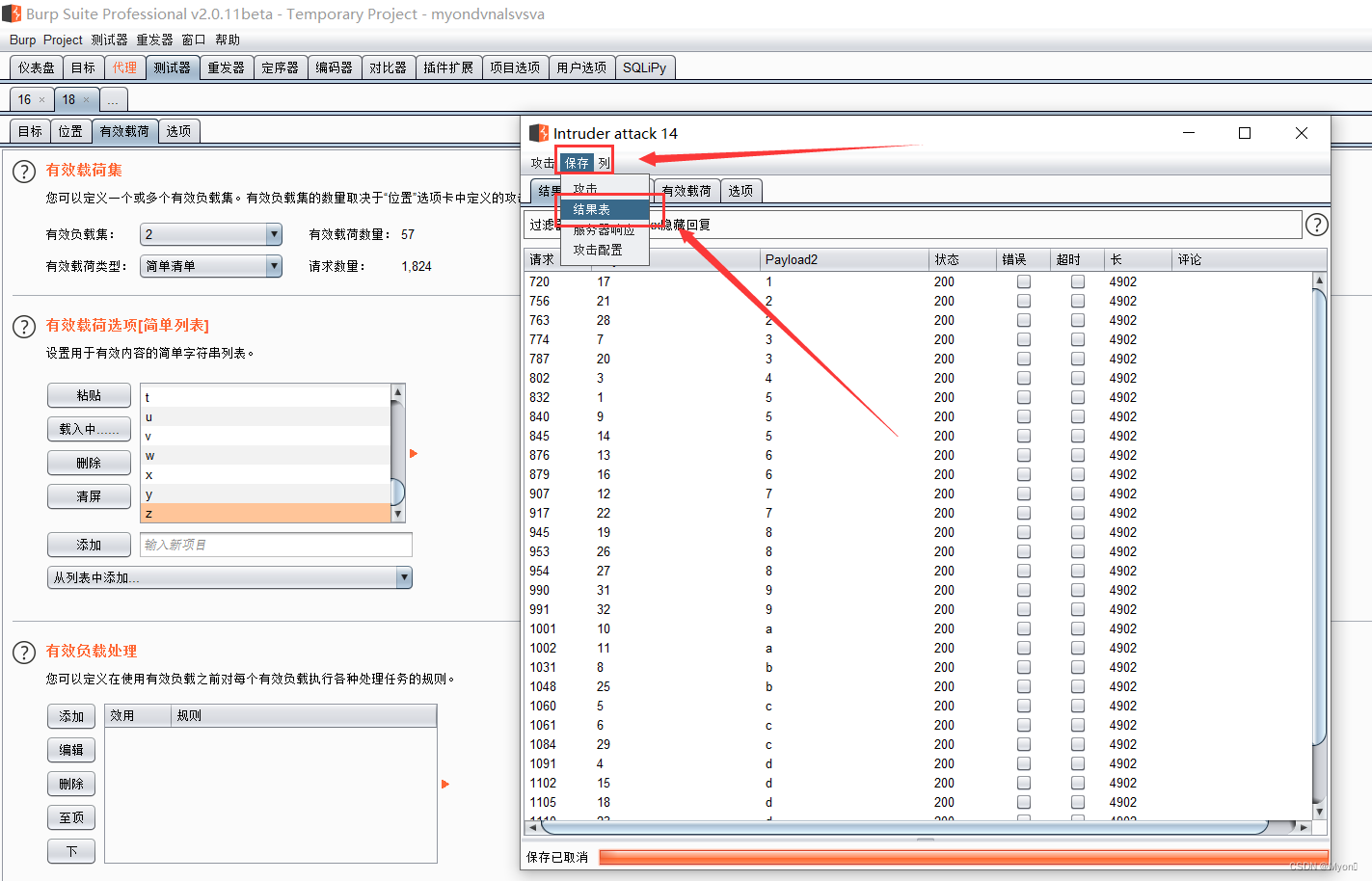1372x881 pixels.
Task: Tick 超时 checkbox for request 1060
Action: (x=1078, y=706)
